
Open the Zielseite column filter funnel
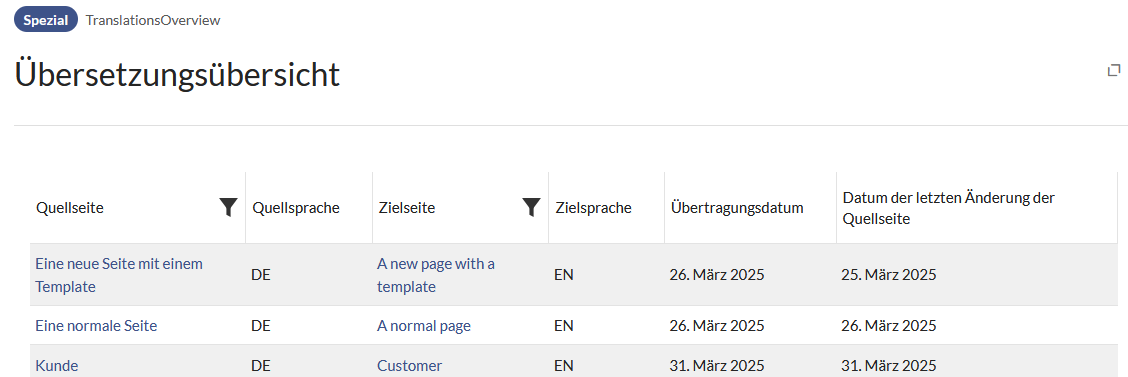pyautogui.click(x=531, y=208)
